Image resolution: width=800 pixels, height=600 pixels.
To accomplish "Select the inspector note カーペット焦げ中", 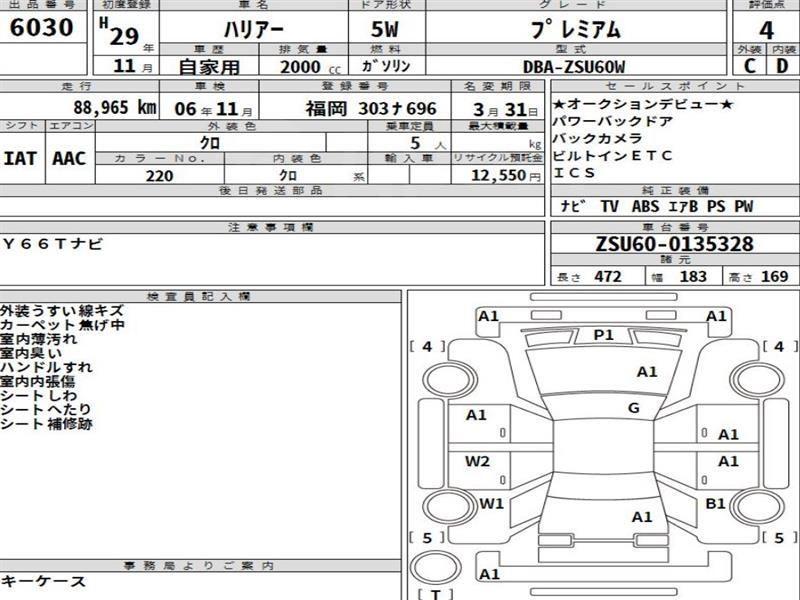I will (62, 324).
